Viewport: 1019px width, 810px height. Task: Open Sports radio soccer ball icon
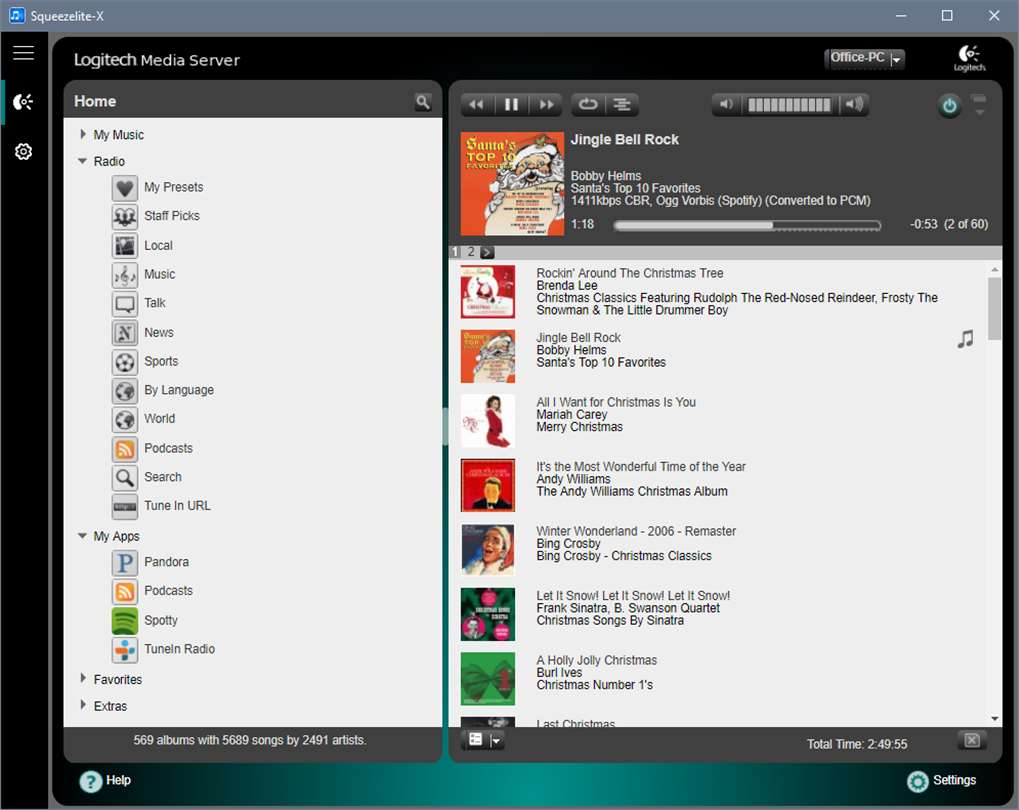pos(125,362)
